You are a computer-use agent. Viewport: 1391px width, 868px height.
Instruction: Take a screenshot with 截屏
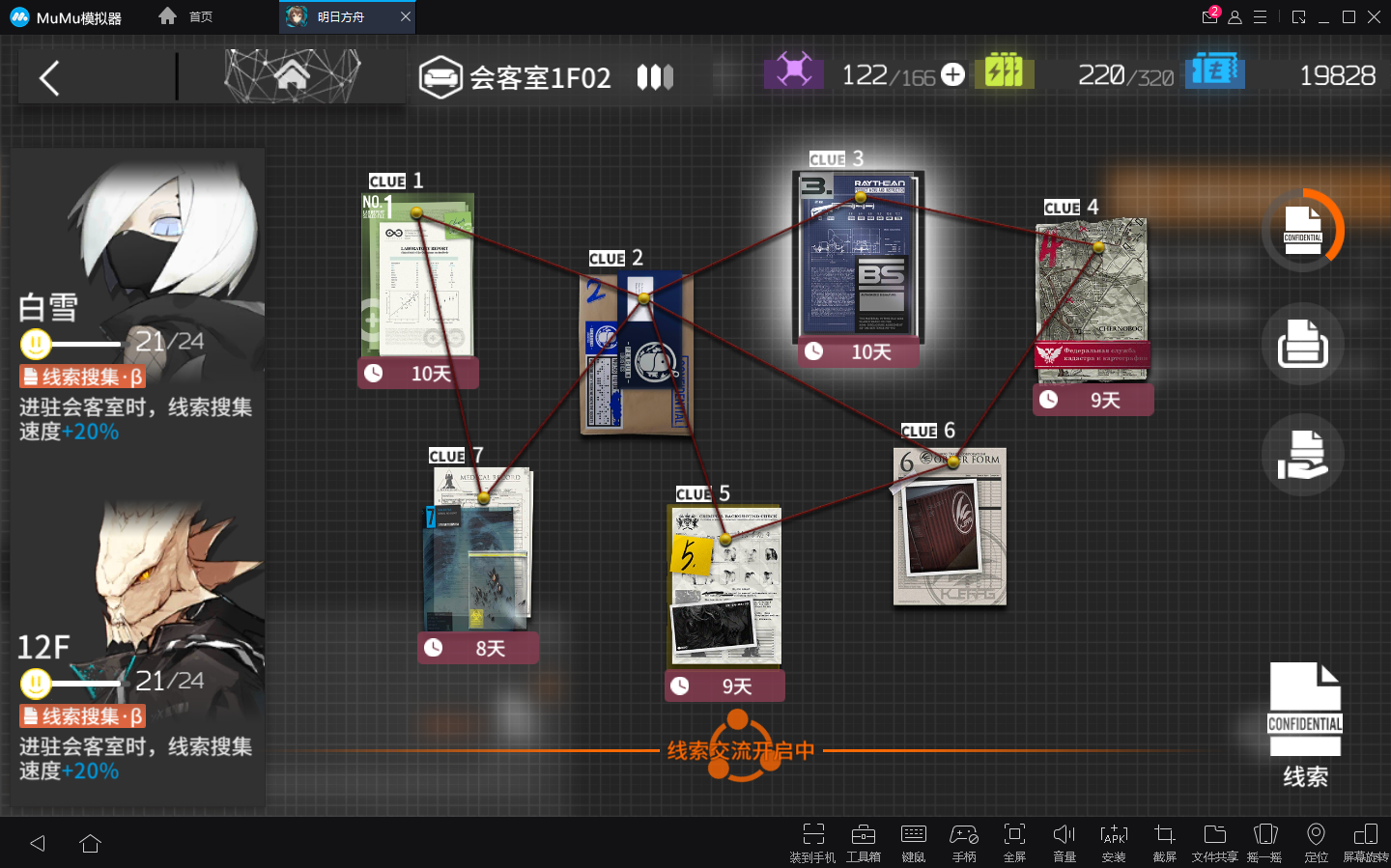(1165, 843)
